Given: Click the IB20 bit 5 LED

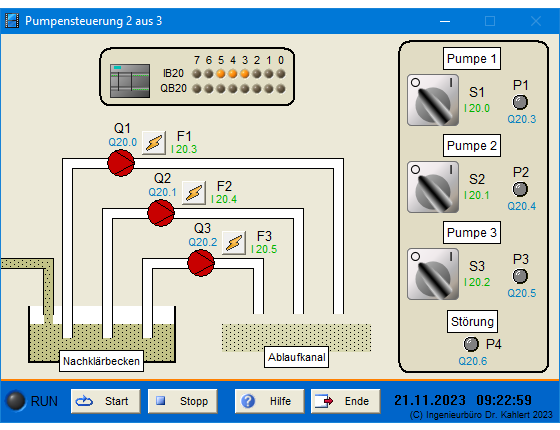Looking at the screenshot, I should 221,74.
